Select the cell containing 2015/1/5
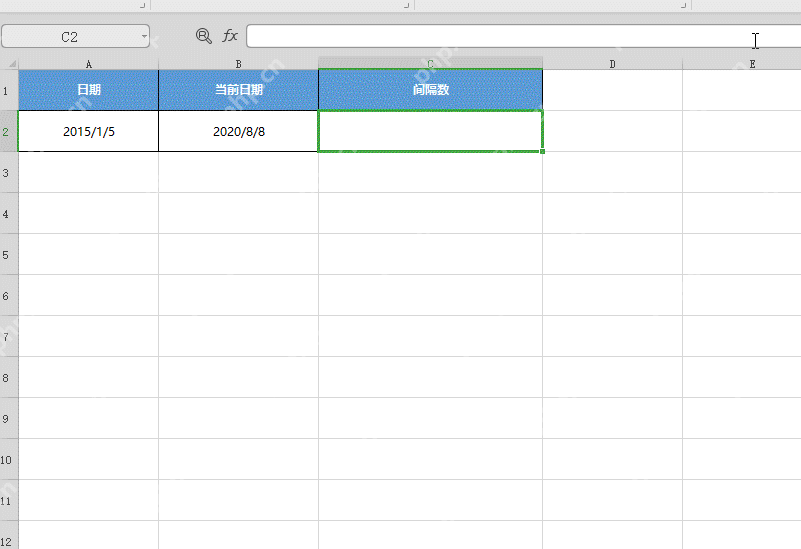 pos(88,131)
